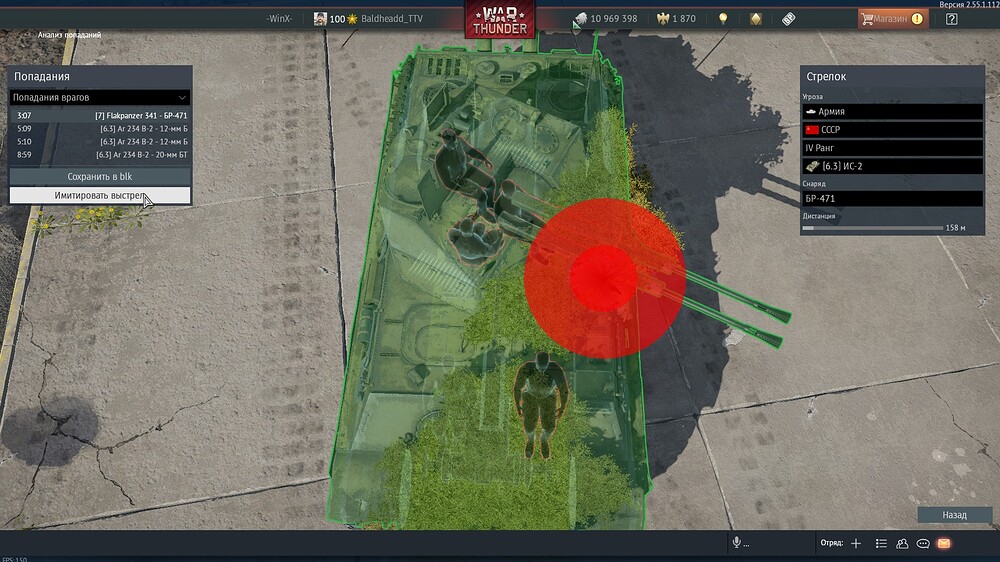Click 'Имитировать выстрел' button

(100, 195)
